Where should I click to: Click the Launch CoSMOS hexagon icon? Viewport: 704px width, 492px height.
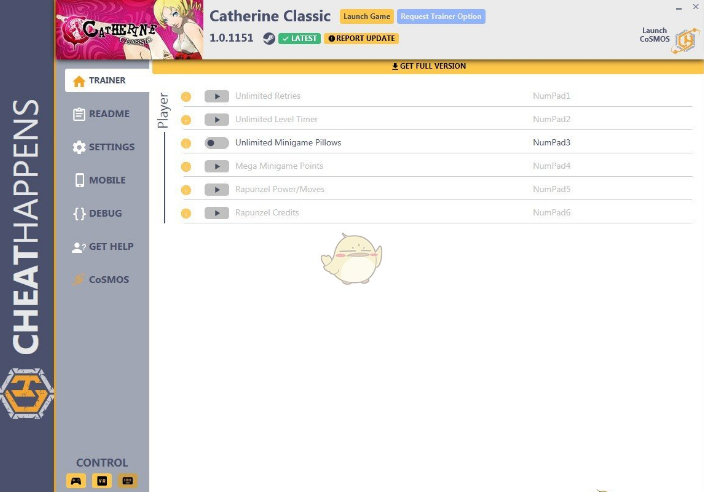point(686,41)
